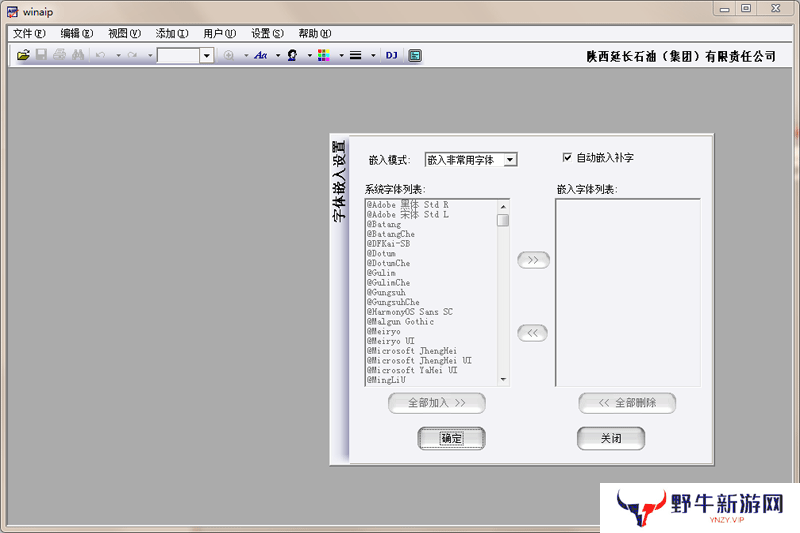
Task: Select the @Gulim font entry
Action: point(381,273)
